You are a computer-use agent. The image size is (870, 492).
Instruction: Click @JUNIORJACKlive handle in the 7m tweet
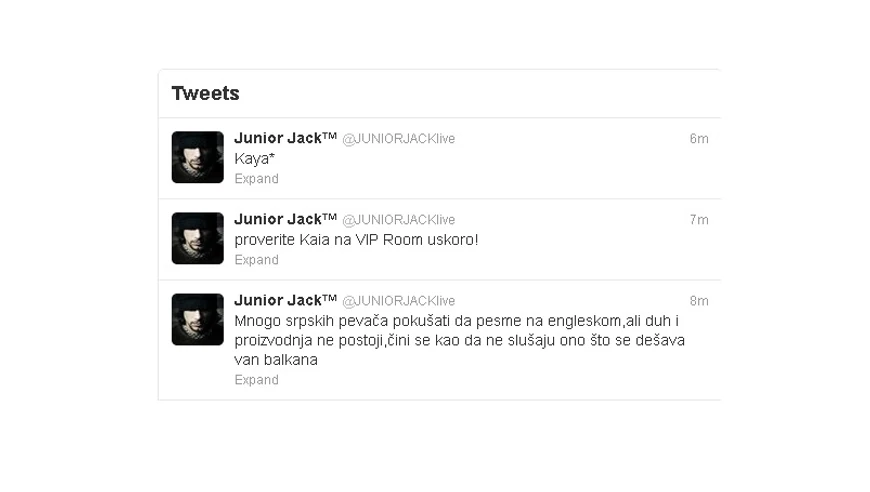click(x=398, y=220)
